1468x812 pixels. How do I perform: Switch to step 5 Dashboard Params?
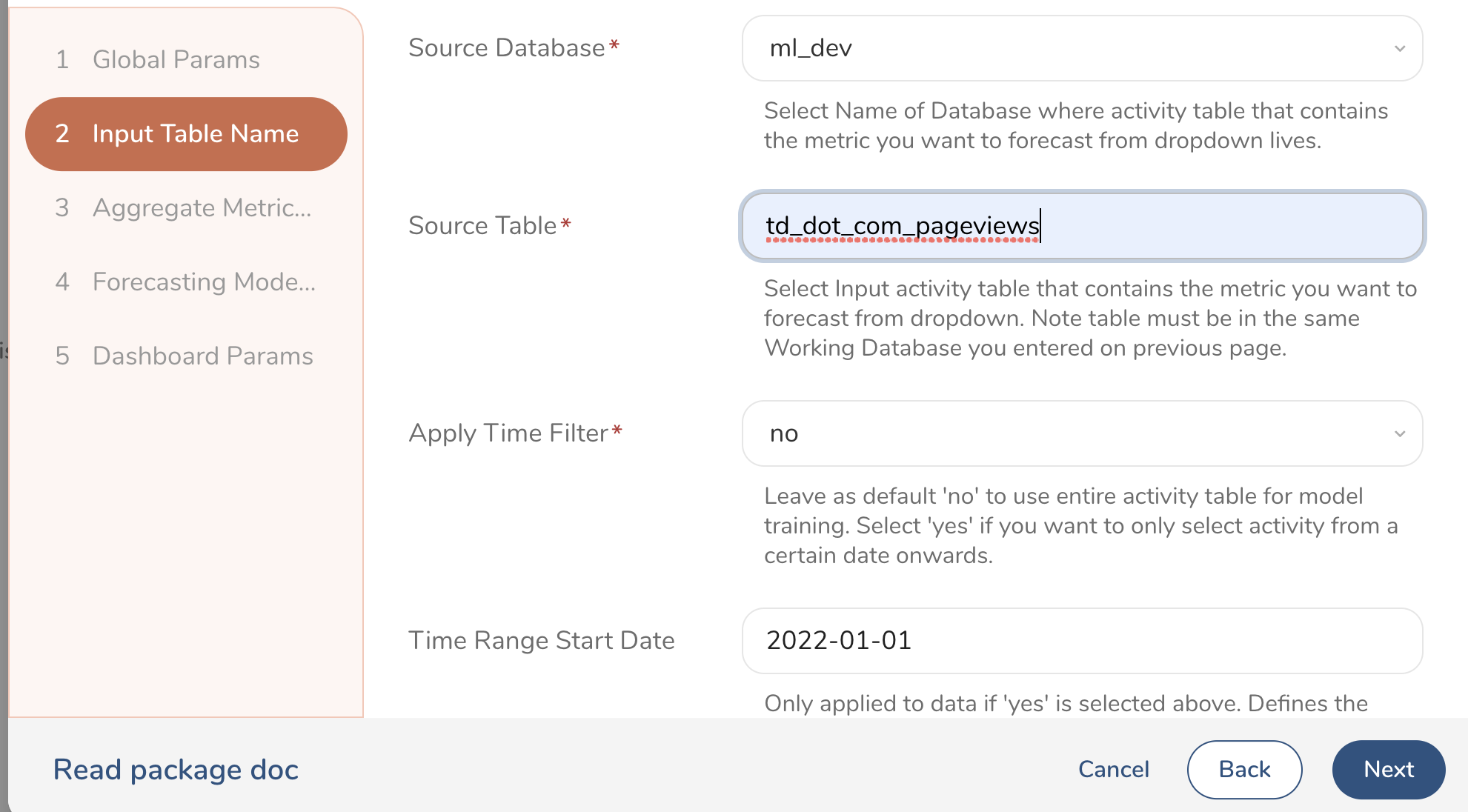[x=185, y=356]
